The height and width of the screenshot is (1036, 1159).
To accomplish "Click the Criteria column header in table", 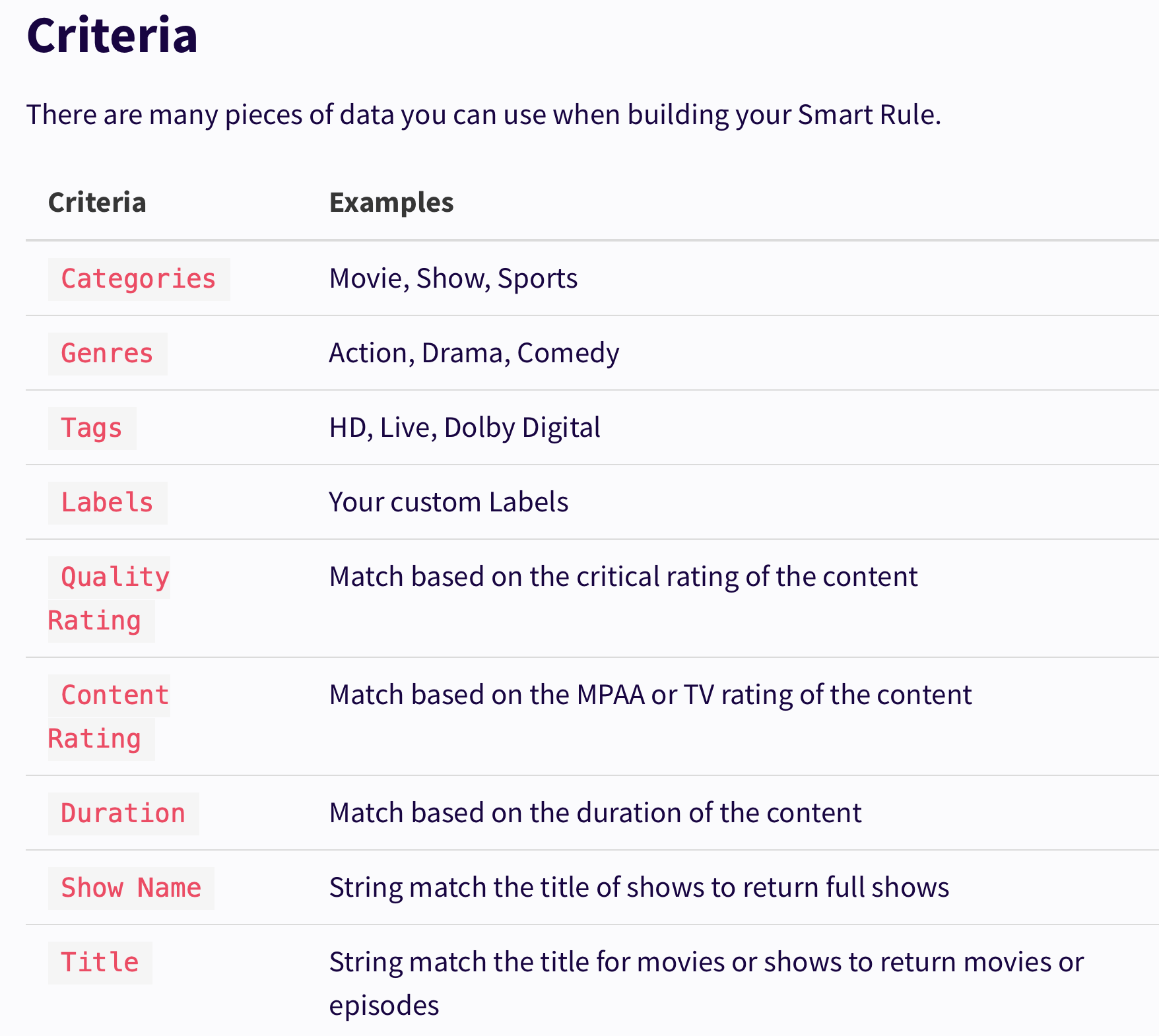I will (x=97, y=203).
